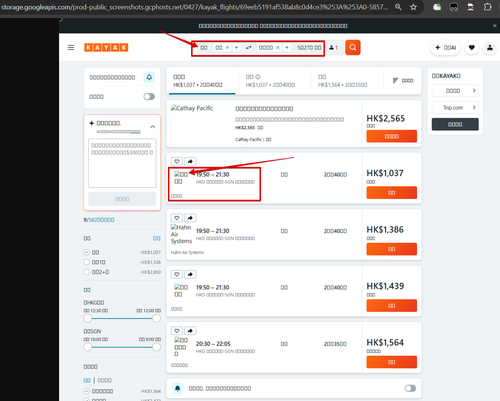
Task: Open the other sort options dropdown
Action: pos(403,81)
